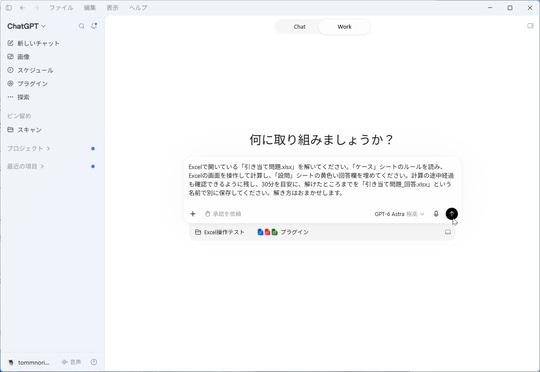
Task: Click the スケジュール clock icon
Action: click(10, 70)
